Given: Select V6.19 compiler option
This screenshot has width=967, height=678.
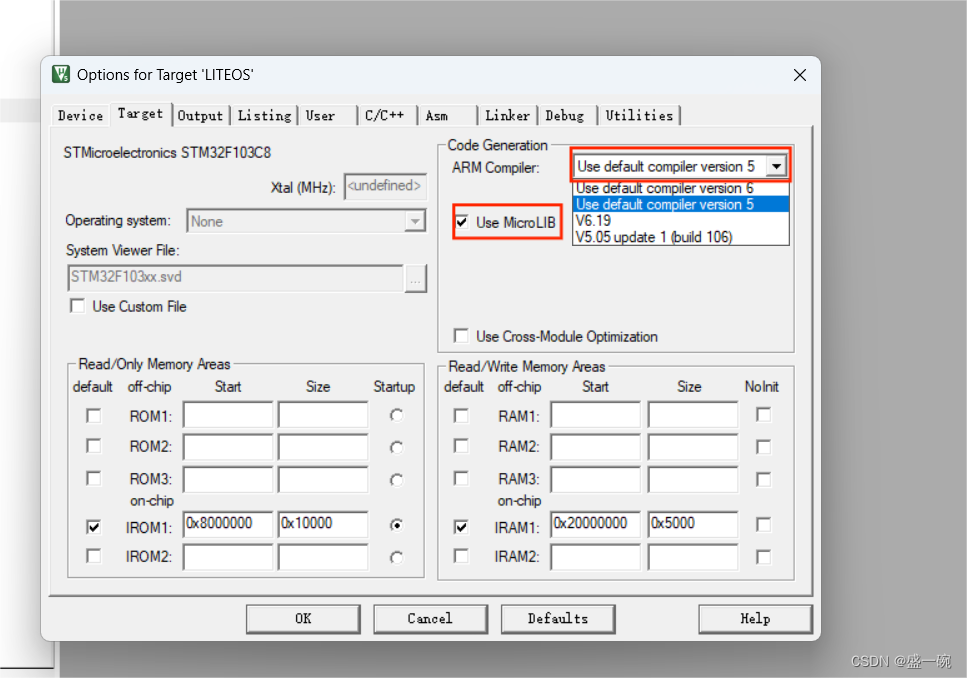Looking at the screenshot, I should [680, 220].
